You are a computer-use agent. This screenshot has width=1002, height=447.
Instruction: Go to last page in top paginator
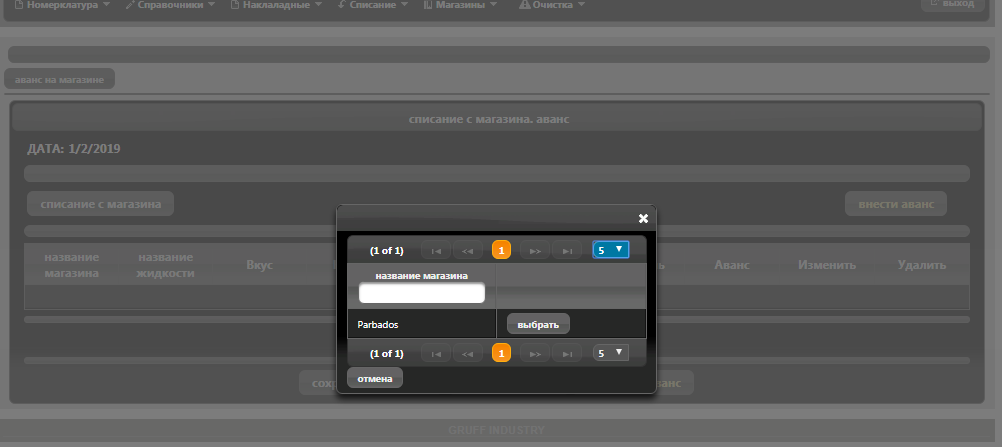567,251
